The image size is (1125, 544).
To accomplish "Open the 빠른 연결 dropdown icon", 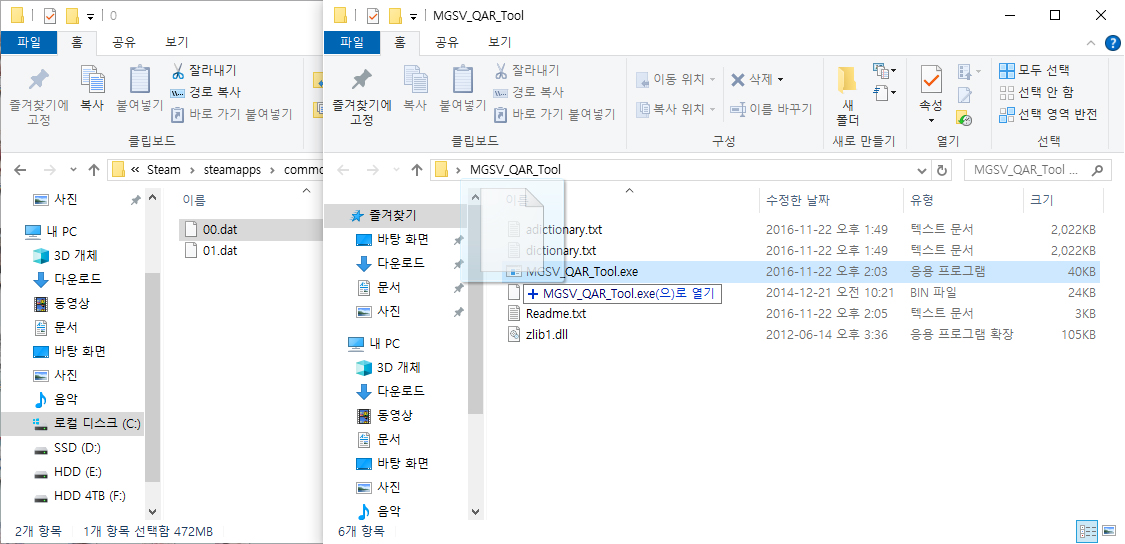I will pos(884,92).
